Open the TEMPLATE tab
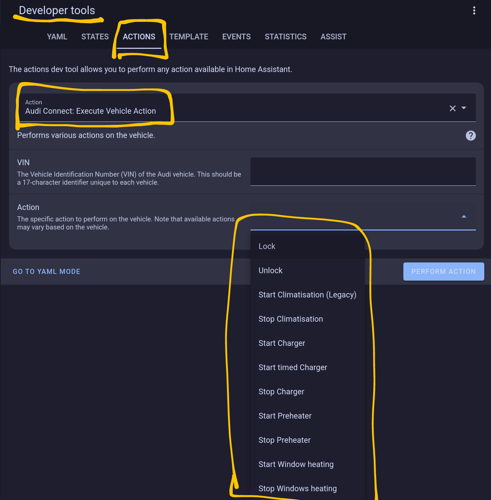The height and width of the screenshot is (500, 491). pyautogui.click(x=189, y=37)
